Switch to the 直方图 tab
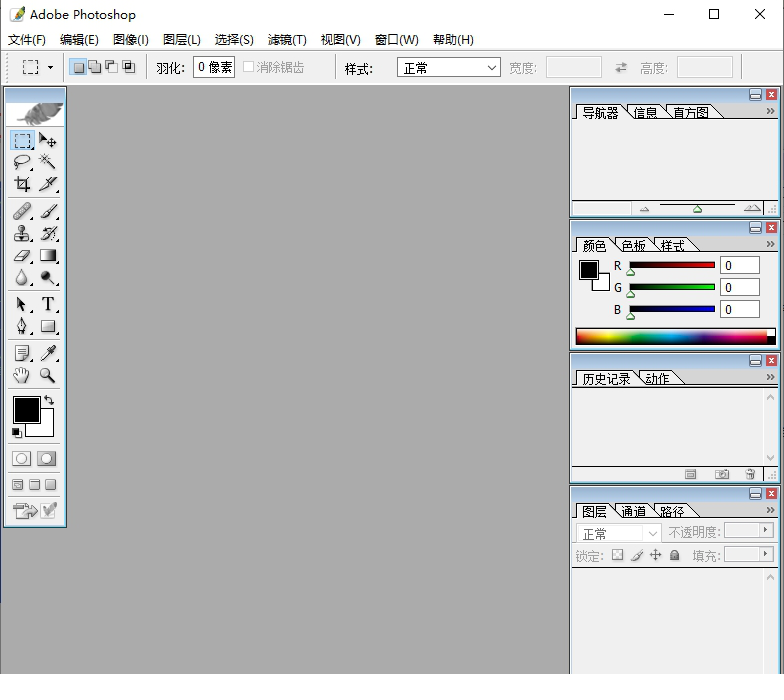 (690, 112)
